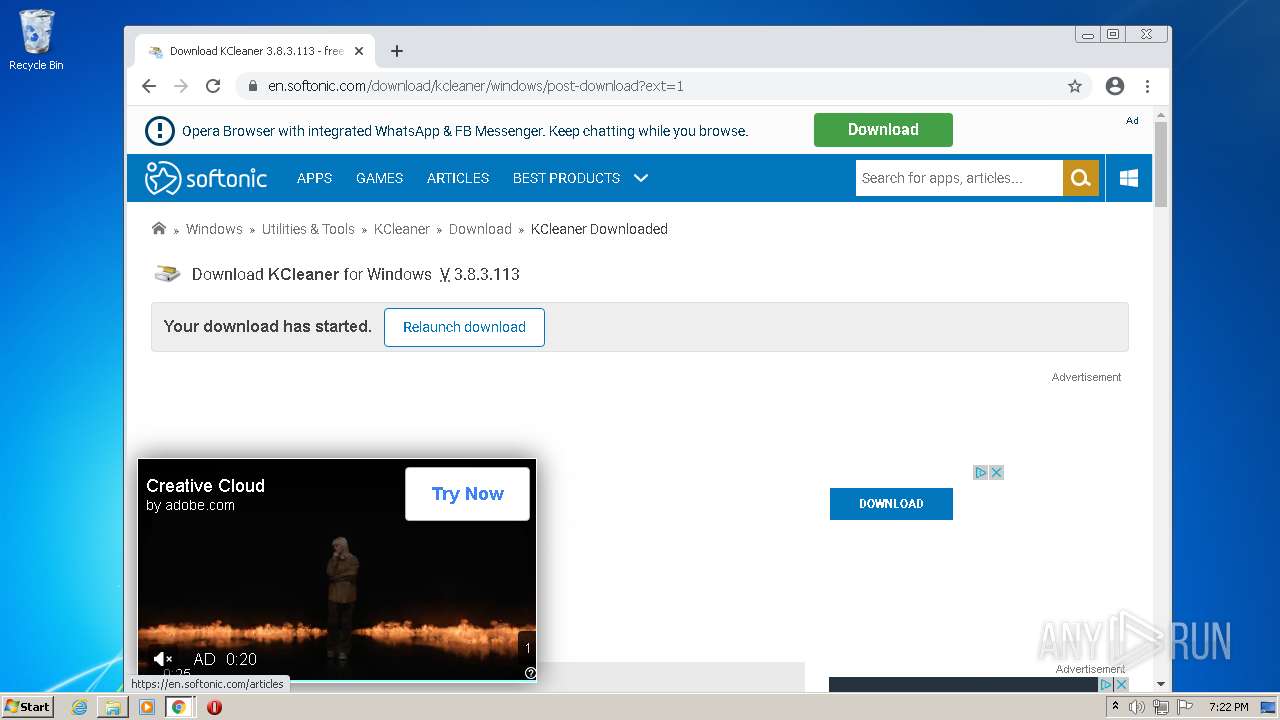
Task: Close the ad using AdChoices X icon
Action: tap(996, 472)
